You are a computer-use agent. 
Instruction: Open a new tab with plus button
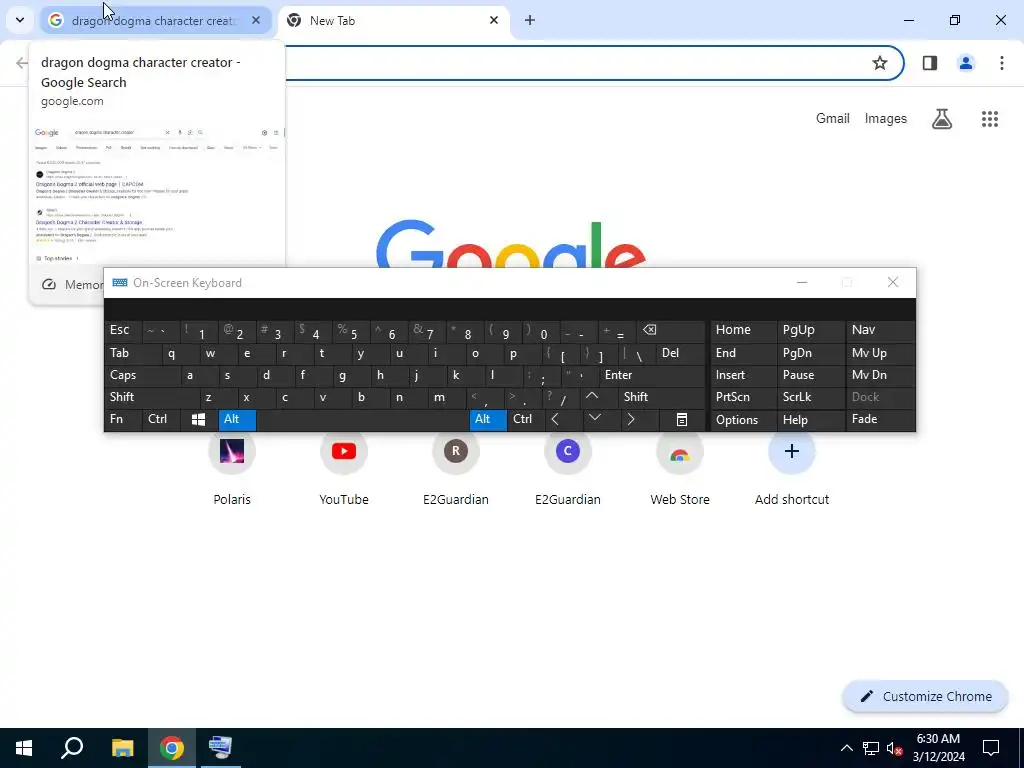coord(530,21)
